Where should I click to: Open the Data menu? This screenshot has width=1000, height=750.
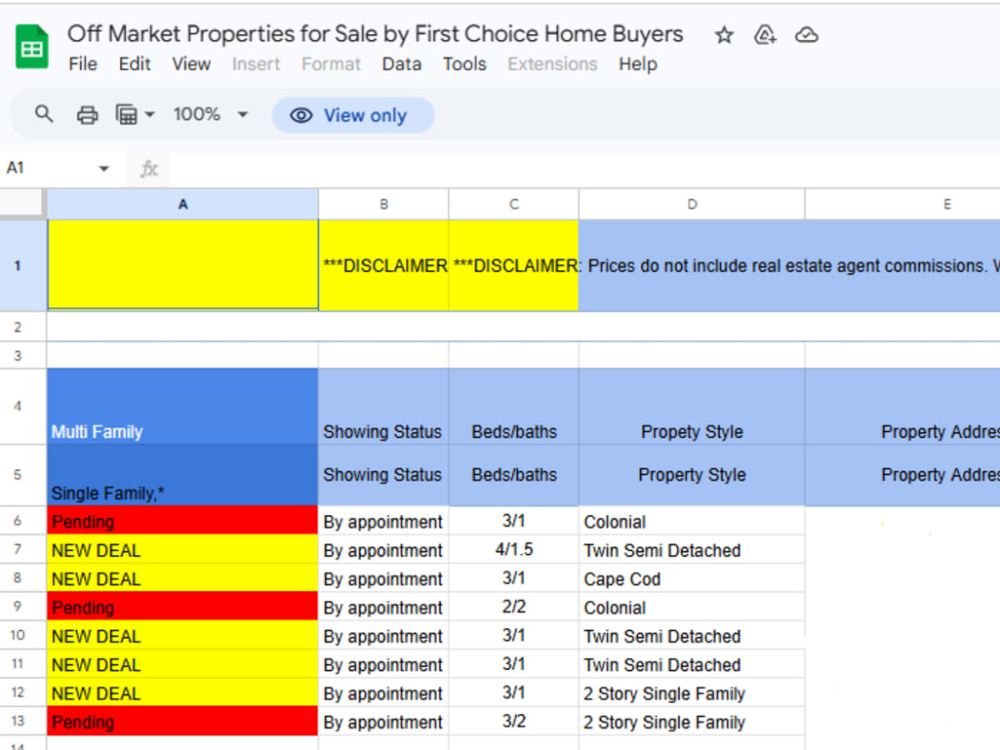[x=402, y=64]
